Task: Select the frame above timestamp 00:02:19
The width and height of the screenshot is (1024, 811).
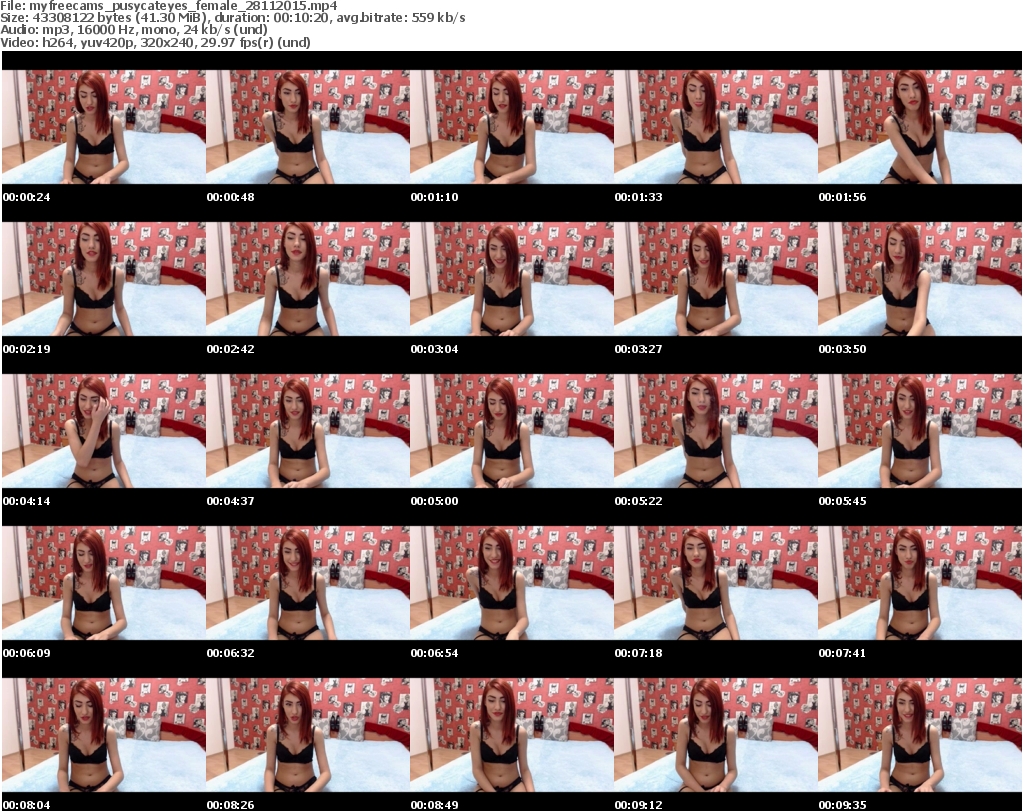Action: (x=104, y=279)
